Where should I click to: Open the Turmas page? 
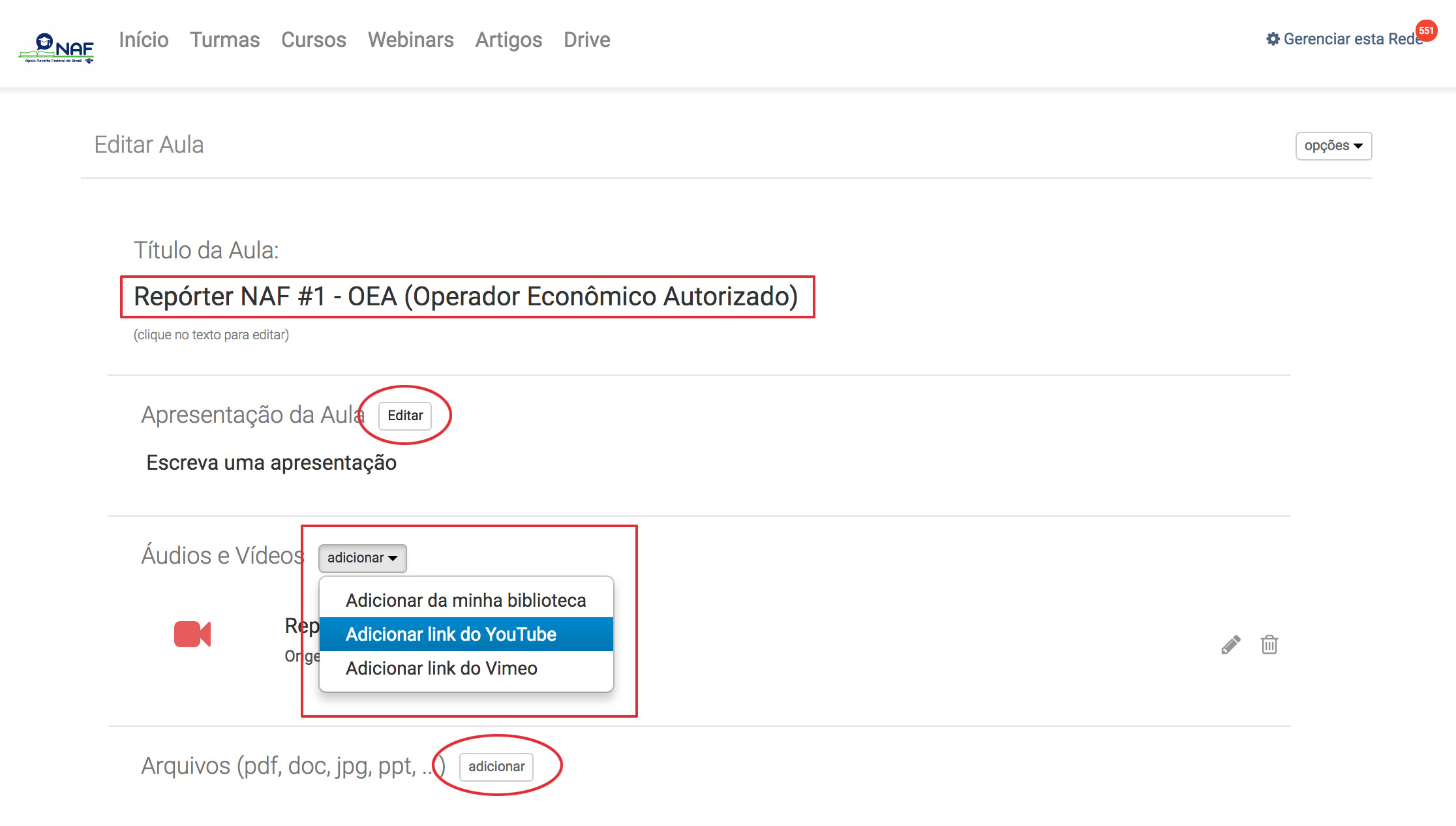point(224,40)
